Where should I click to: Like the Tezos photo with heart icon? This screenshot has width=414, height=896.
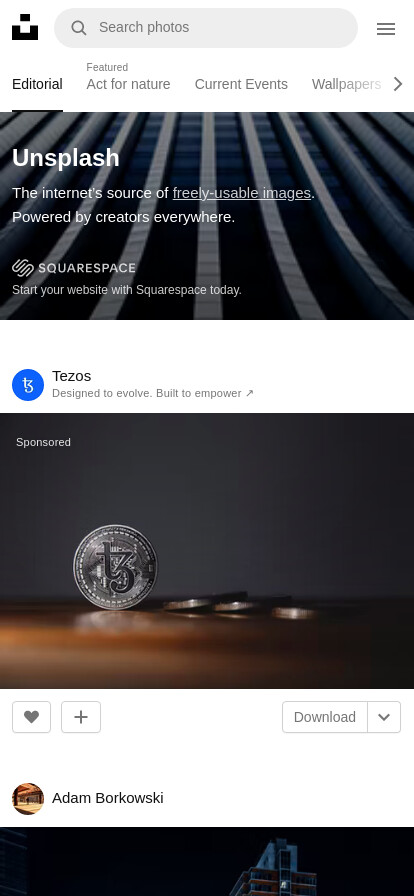tap(31, 717)
